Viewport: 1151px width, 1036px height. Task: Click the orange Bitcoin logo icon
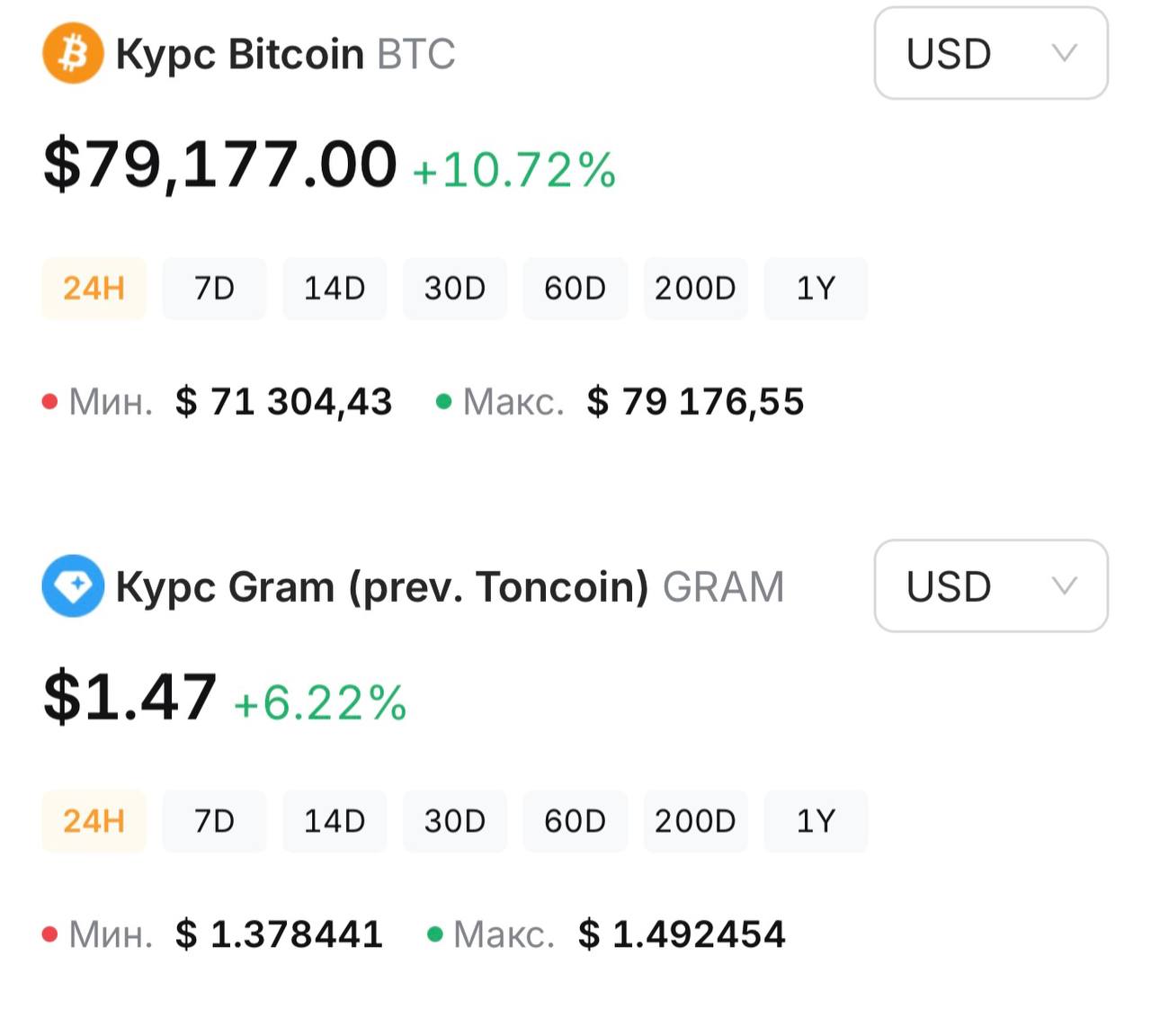[x=73, y=53]
